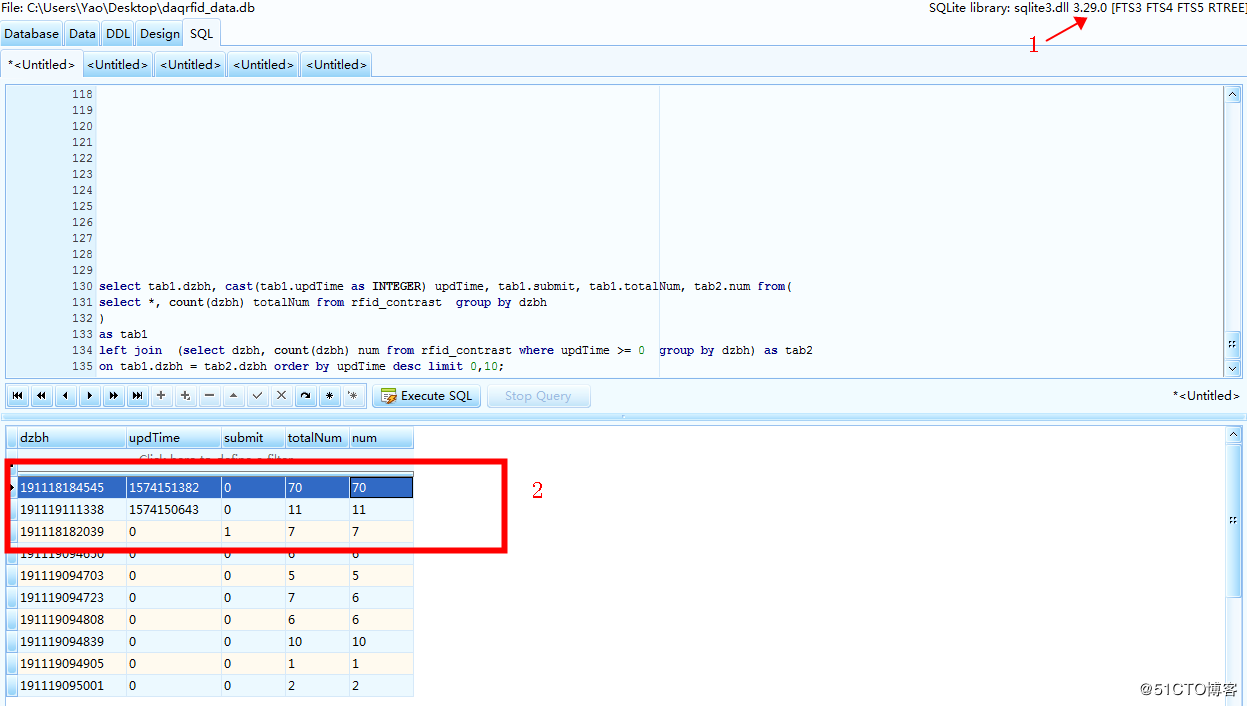The height and width of the screenshot is (706, 1247).
Task: Switch to the Data tab
Action: (x=82, y=33)
